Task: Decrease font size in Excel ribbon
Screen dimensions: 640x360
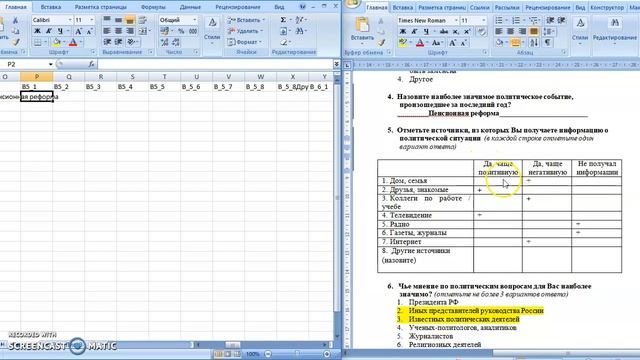Action: [x=89, y=31]
